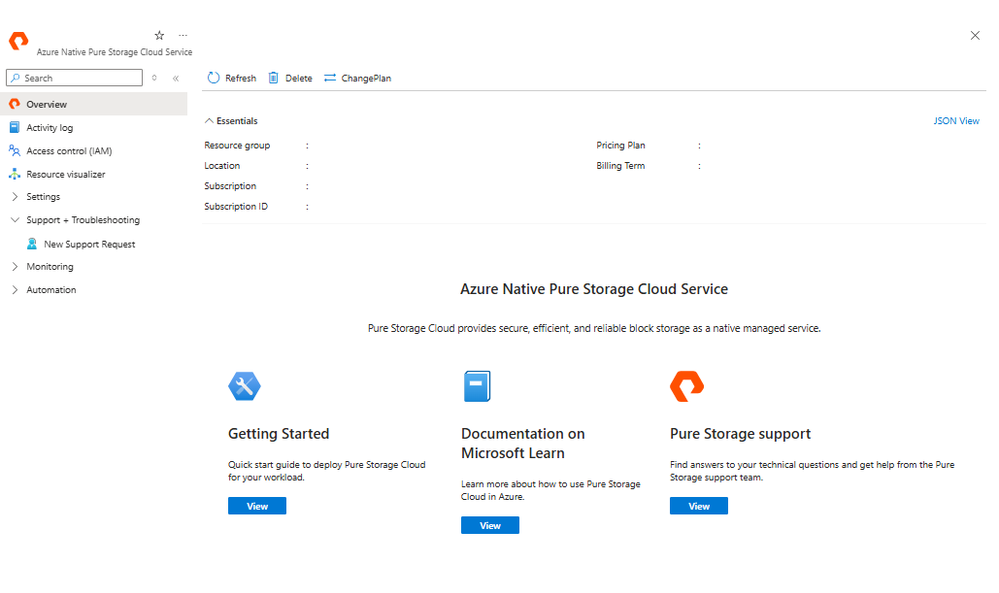Open the resource's more options ellipsis
This screenshot has width=999, height=593.
[x=182, y=35]
